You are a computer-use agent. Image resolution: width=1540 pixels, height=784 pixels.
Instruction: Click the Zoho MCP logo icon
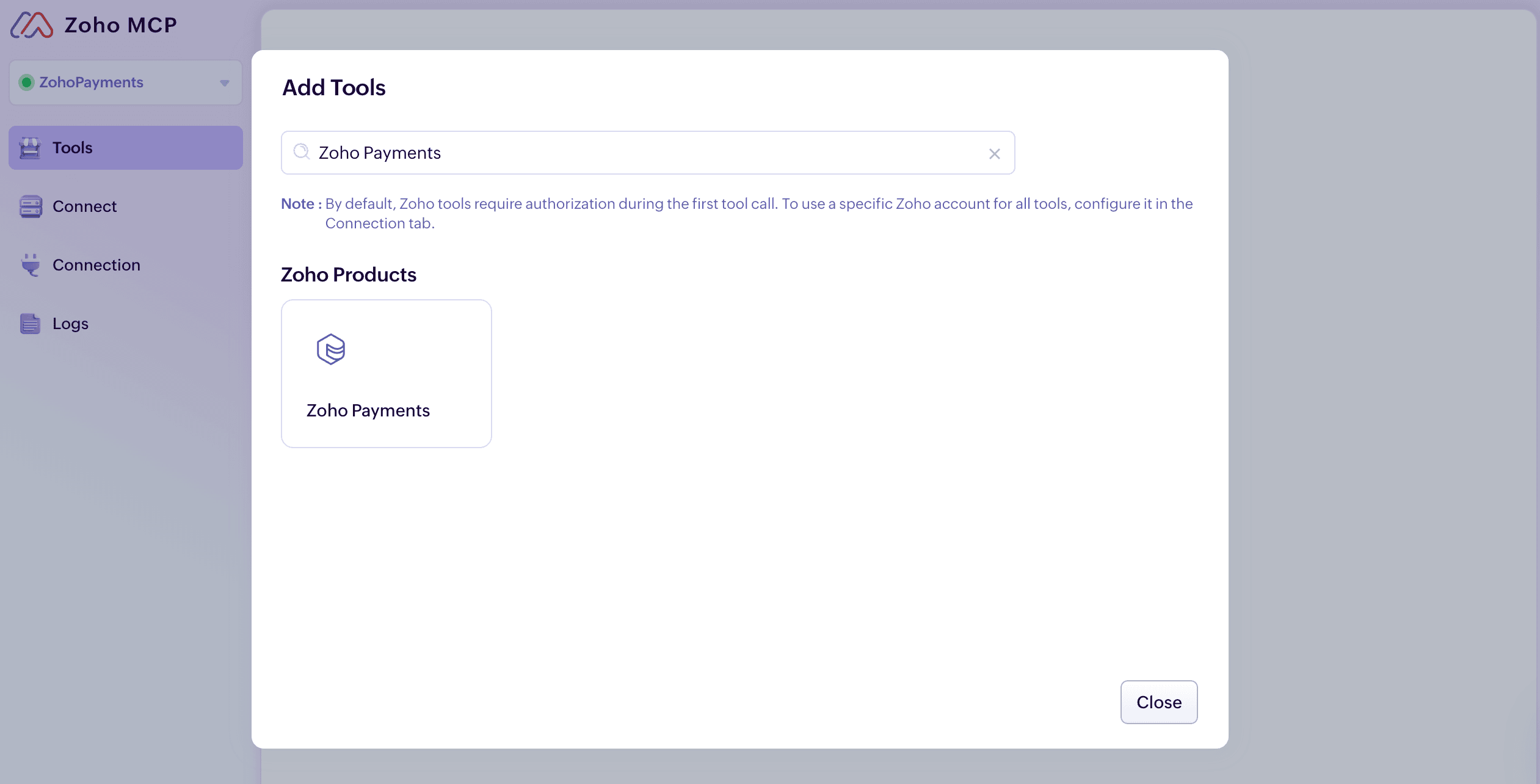pyautogui.click(x=32, y=25)
